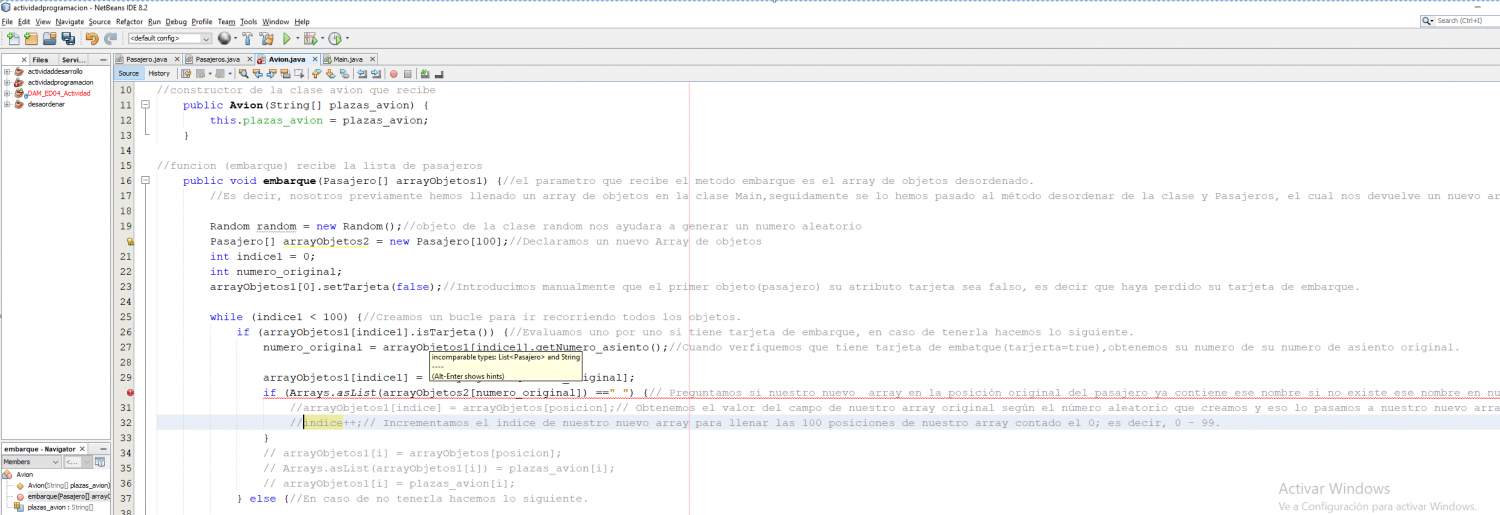The height and width of the screenshot is (515, 1500).
Task: Click the Uncomment editor toolbar icon
Action: [x=439, y=73]
